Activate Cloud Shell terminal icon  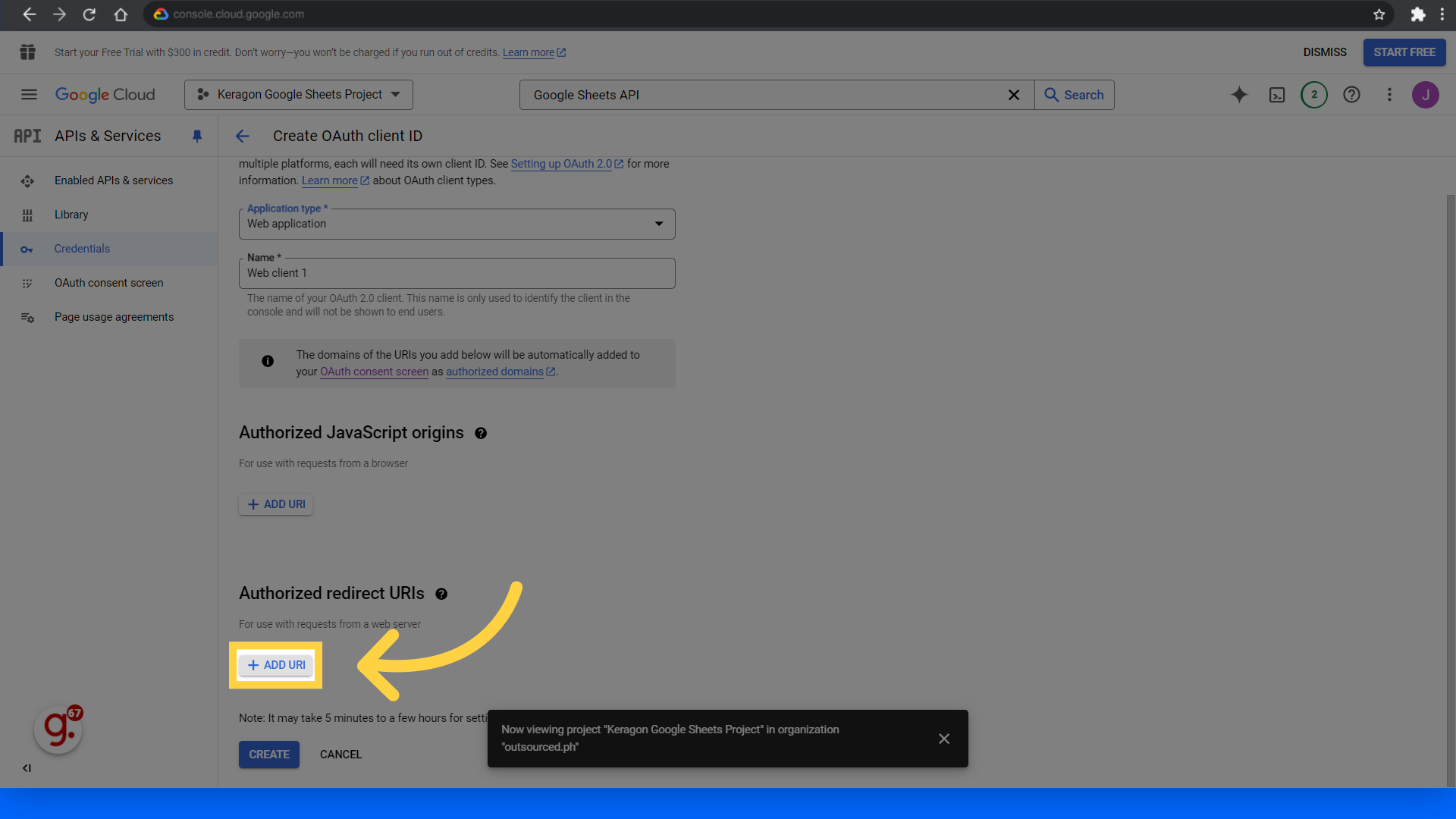pyautogui.click(x=1277, y=95)
